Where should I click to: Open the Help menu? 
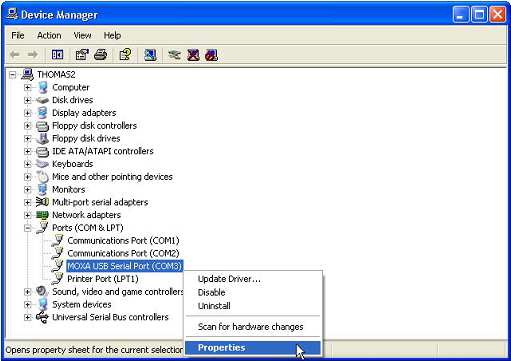coord(112,35)
